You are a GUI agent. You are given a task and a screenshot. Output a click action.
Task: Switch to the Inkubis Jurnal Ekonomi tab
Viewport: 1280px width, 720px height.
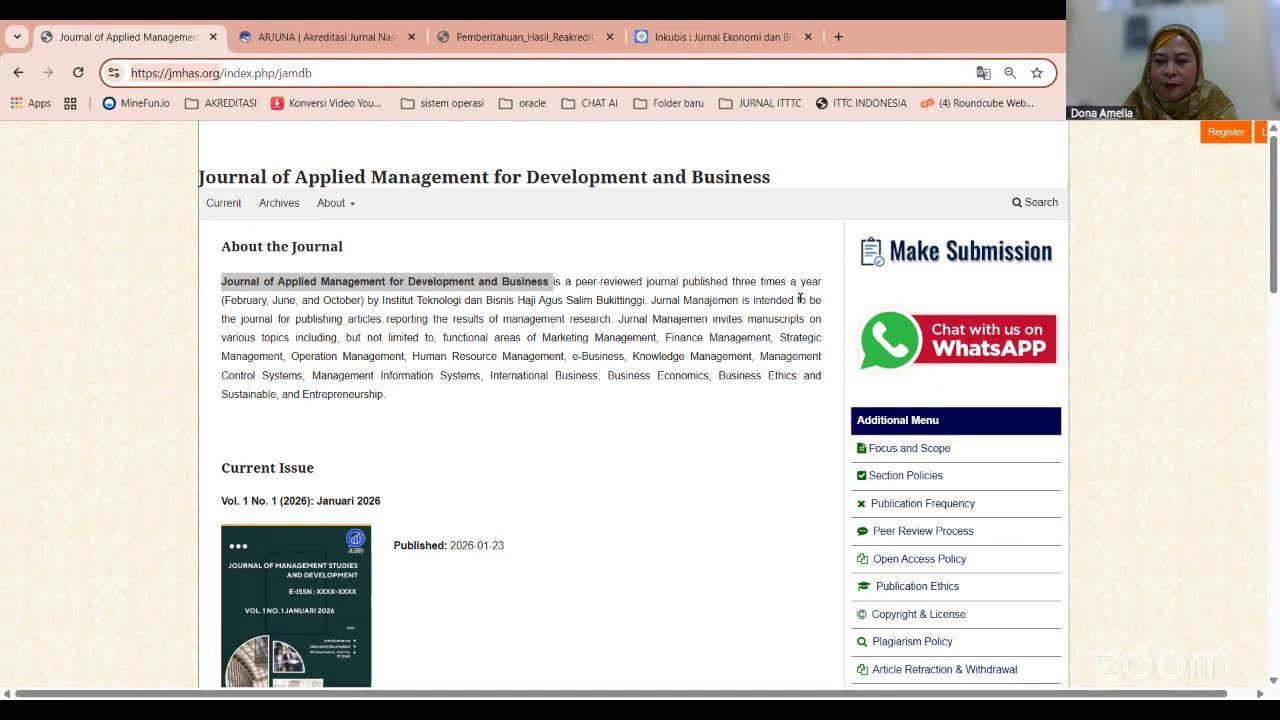(724, 37)
